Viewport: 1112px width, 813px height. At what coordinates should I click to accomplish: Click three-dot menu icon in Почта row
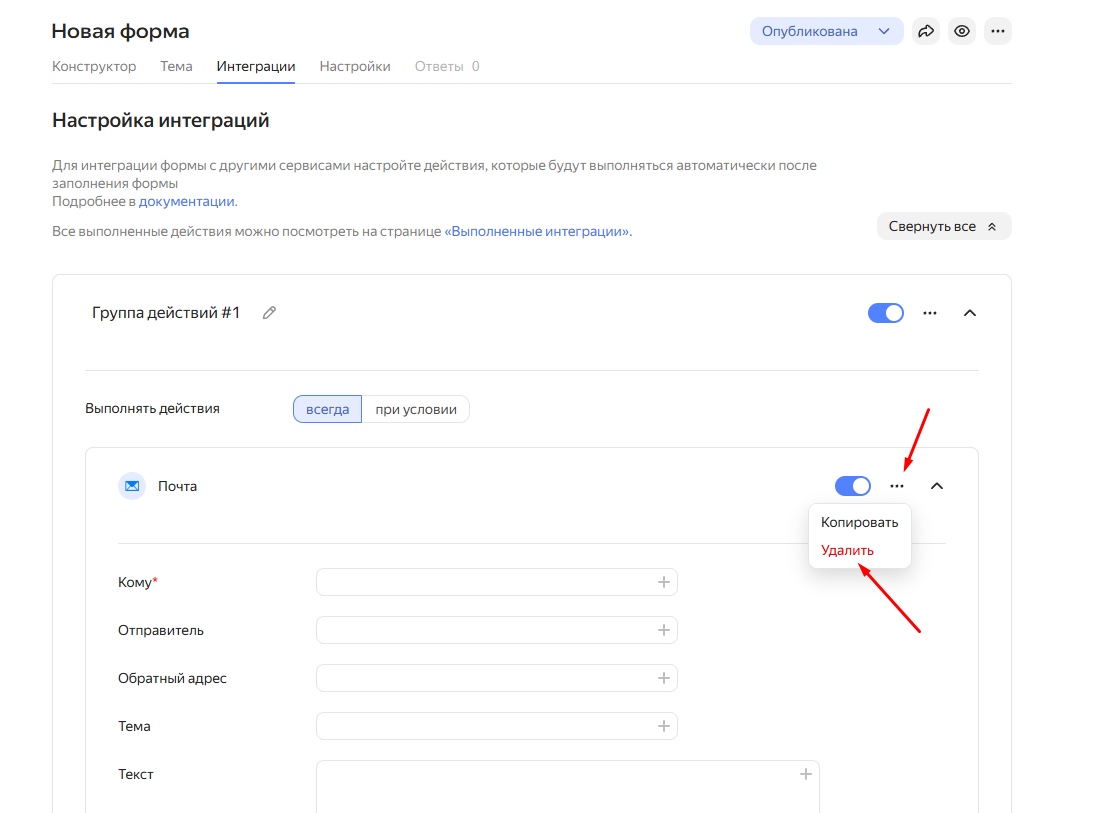click(897, 486)
